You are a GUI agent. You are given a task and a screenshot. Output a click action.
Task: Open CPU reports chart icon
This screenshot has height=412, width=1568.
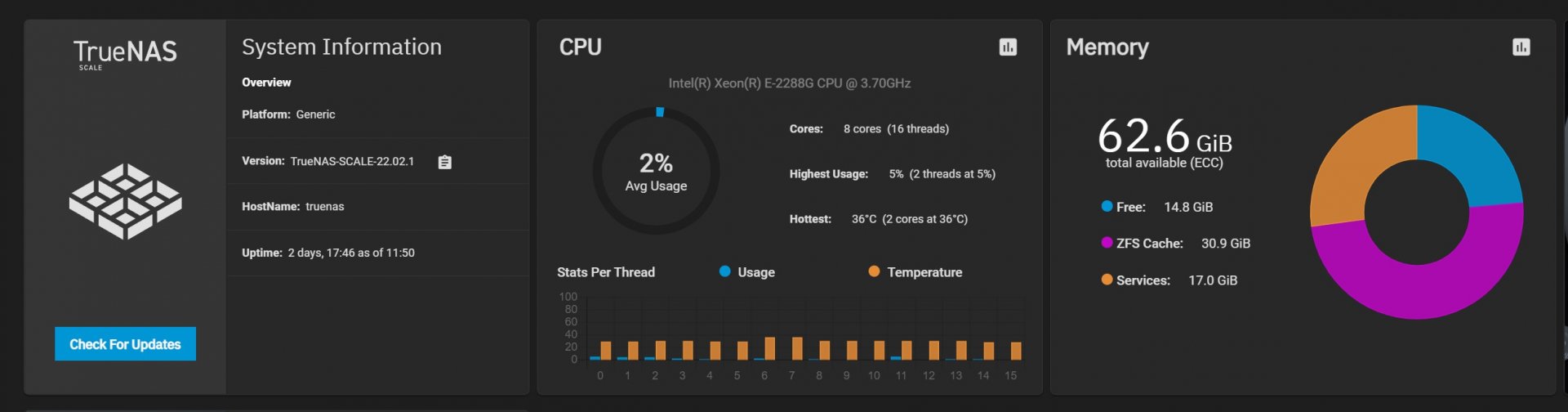click(1008, 47)
